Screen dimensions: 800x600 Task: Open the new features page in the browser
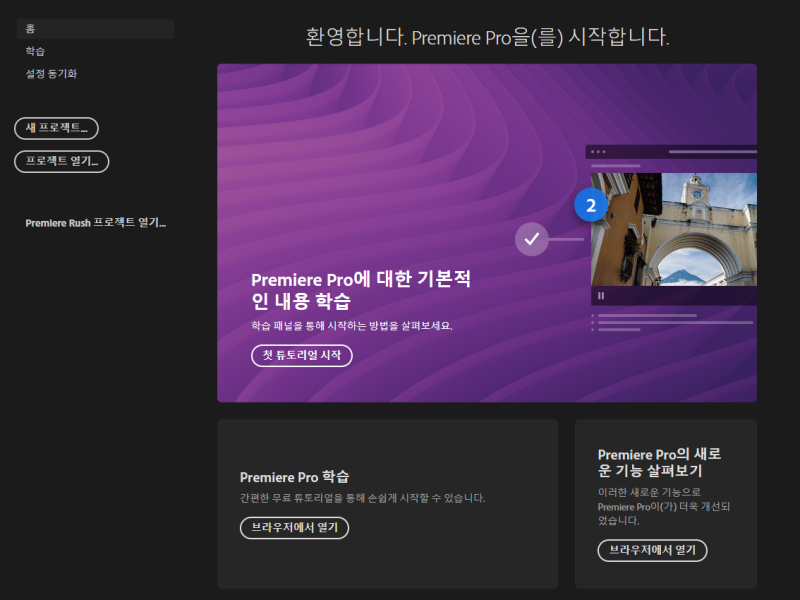(653, 551)
